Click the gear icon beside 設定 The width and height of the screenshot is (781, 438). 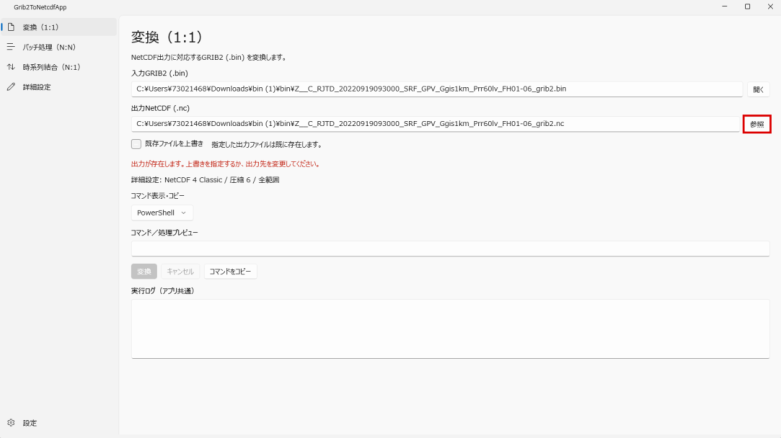click(x=11, y=423)
